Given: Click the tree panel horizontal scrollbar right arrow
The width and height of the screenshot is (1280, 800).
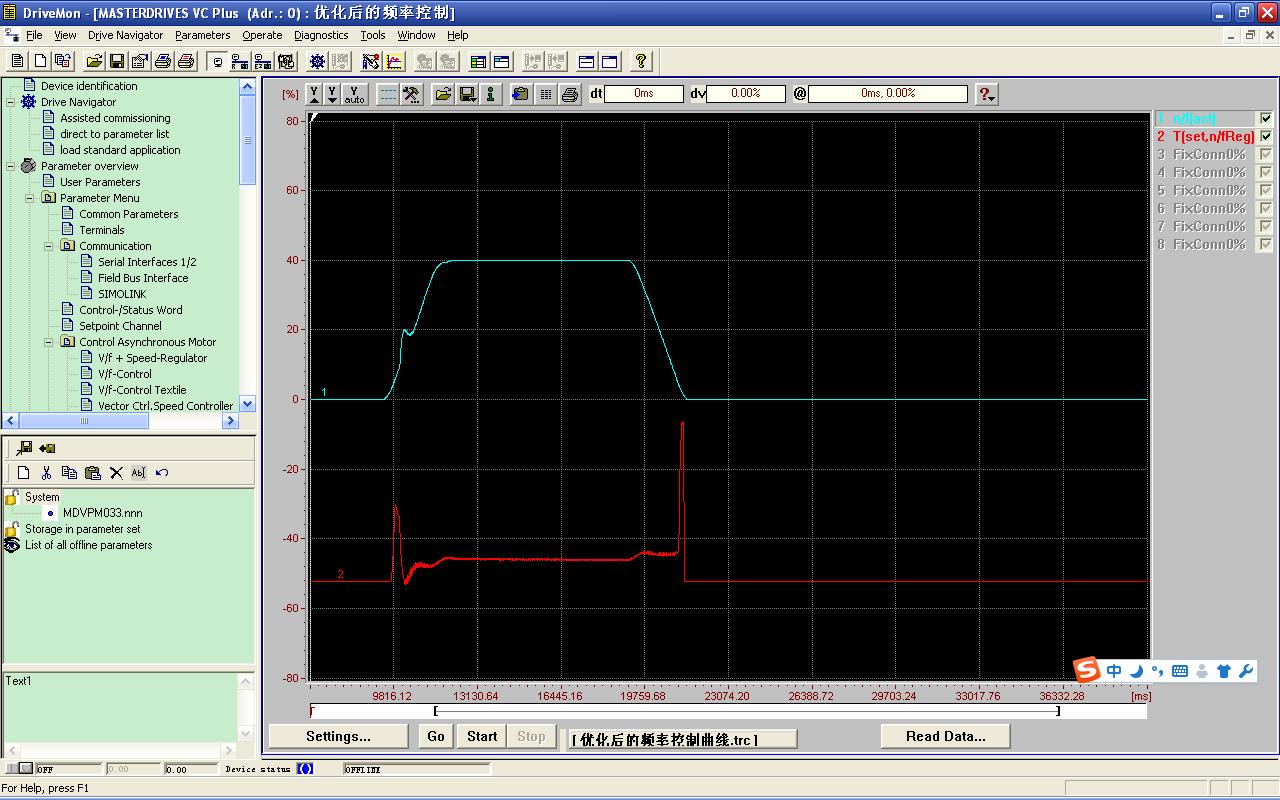Looking at the screenshot, I should pyautogui.click(x=231, y=421).
